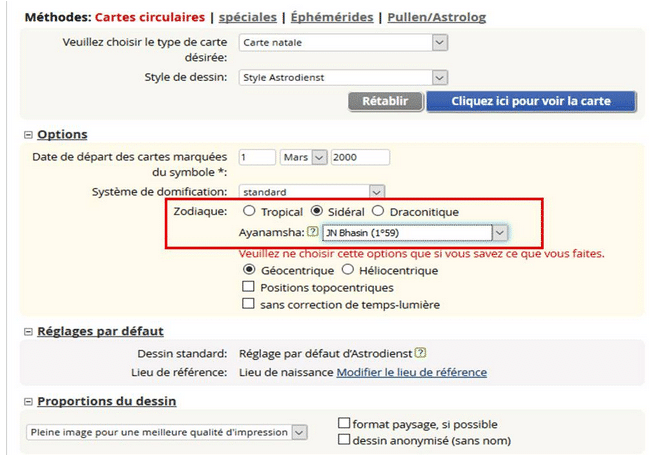667x458 pixels.
Task: Open the Éphémérides methods tab
Action: (x=332, y=17)
